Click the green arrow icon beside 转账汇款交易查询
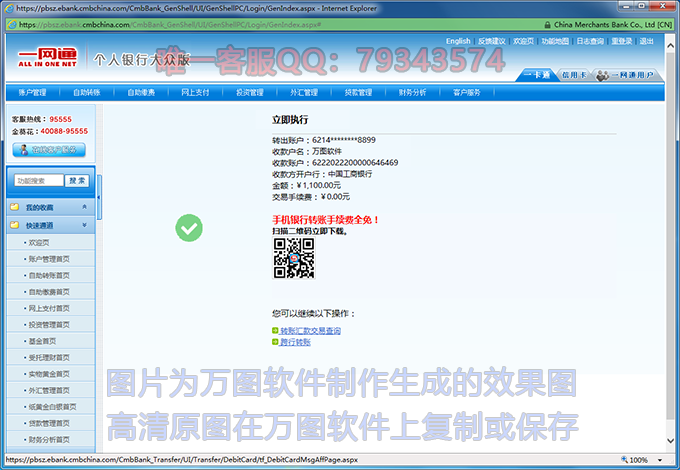 275,330
